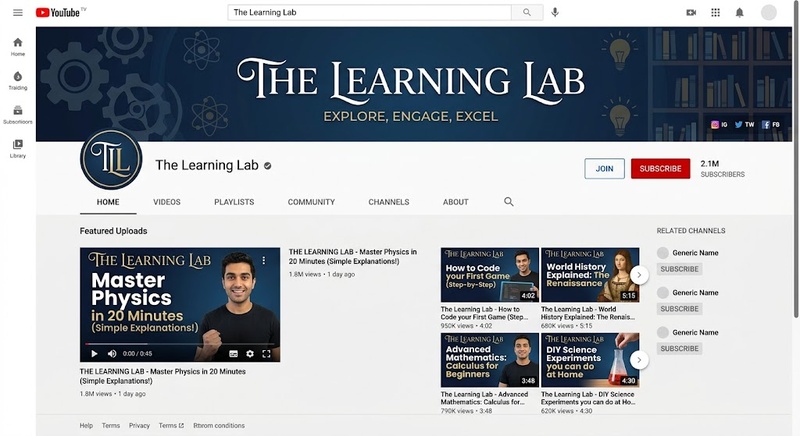Open the first Terms footer link

click(111, 425)
